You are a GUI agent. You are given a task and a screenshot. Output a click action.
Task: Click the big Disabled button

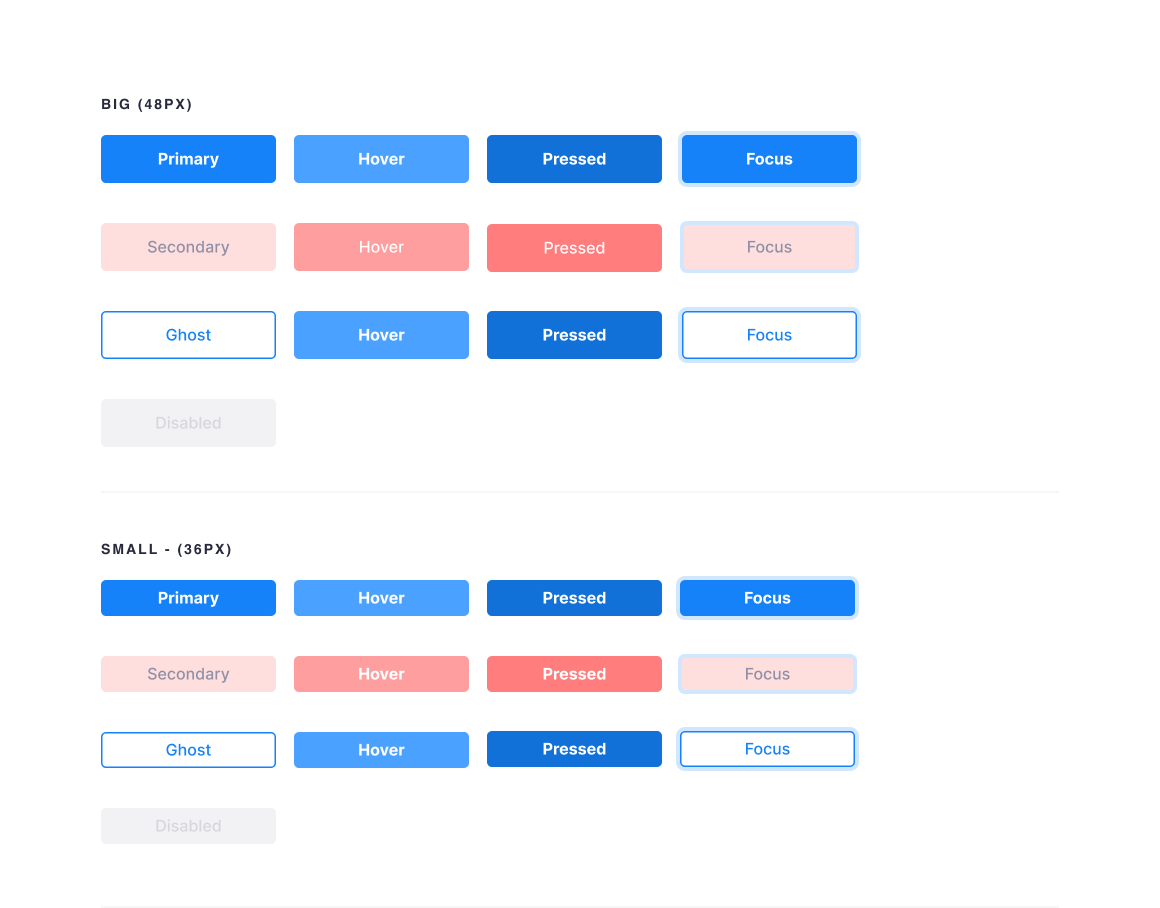pyautogui.click(x=188, y=422)
